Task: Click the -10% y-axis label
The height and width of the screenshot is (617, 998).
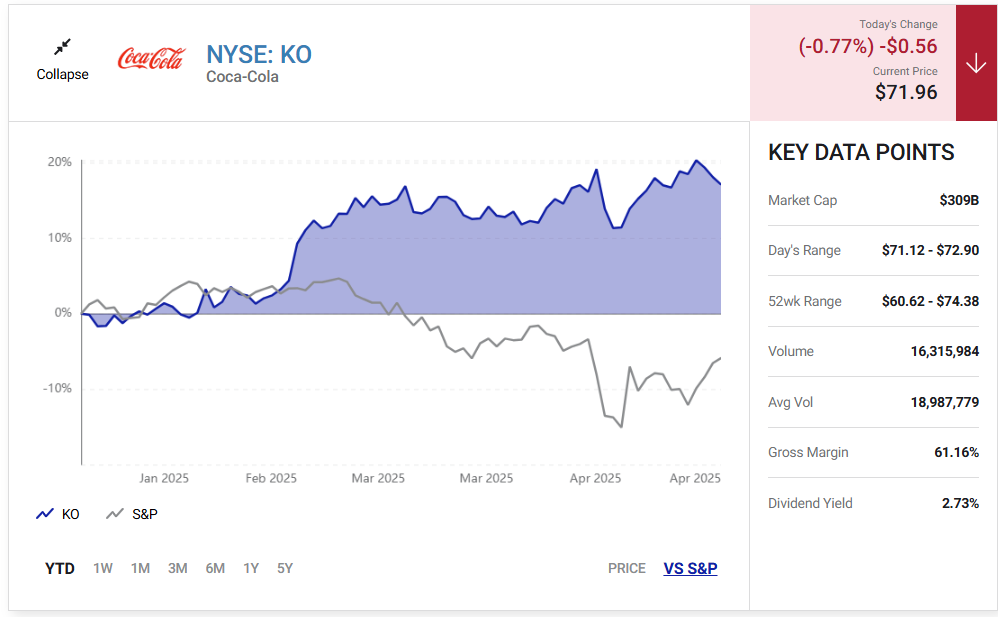Action: (57, 388)
